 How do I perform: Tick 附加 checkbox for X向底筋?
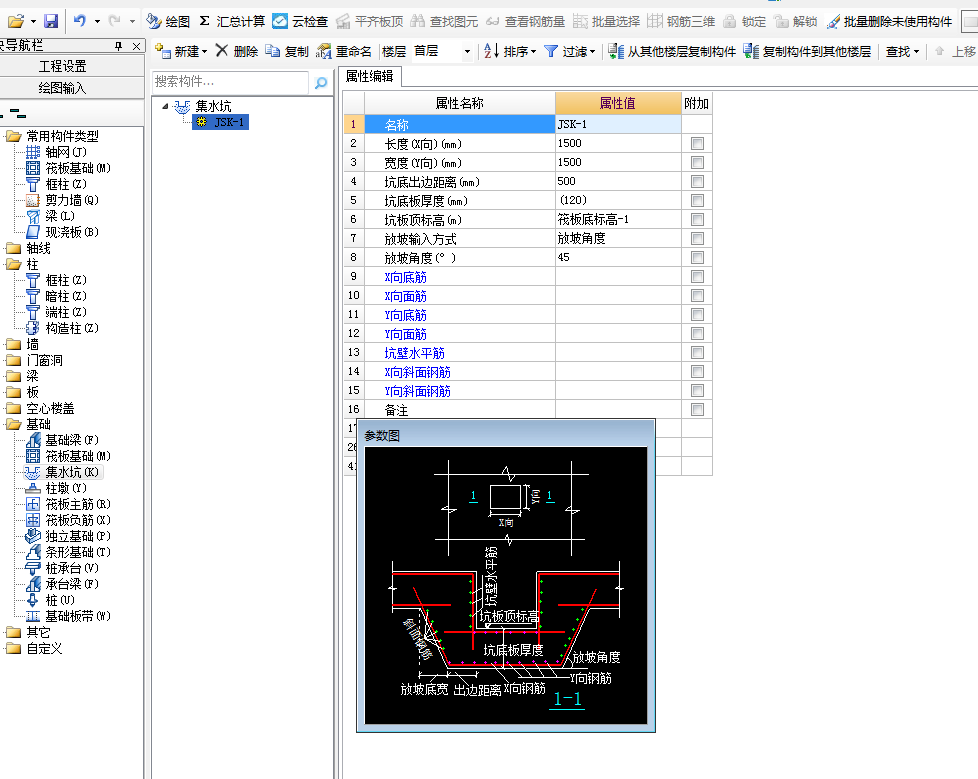coord(697,276)
